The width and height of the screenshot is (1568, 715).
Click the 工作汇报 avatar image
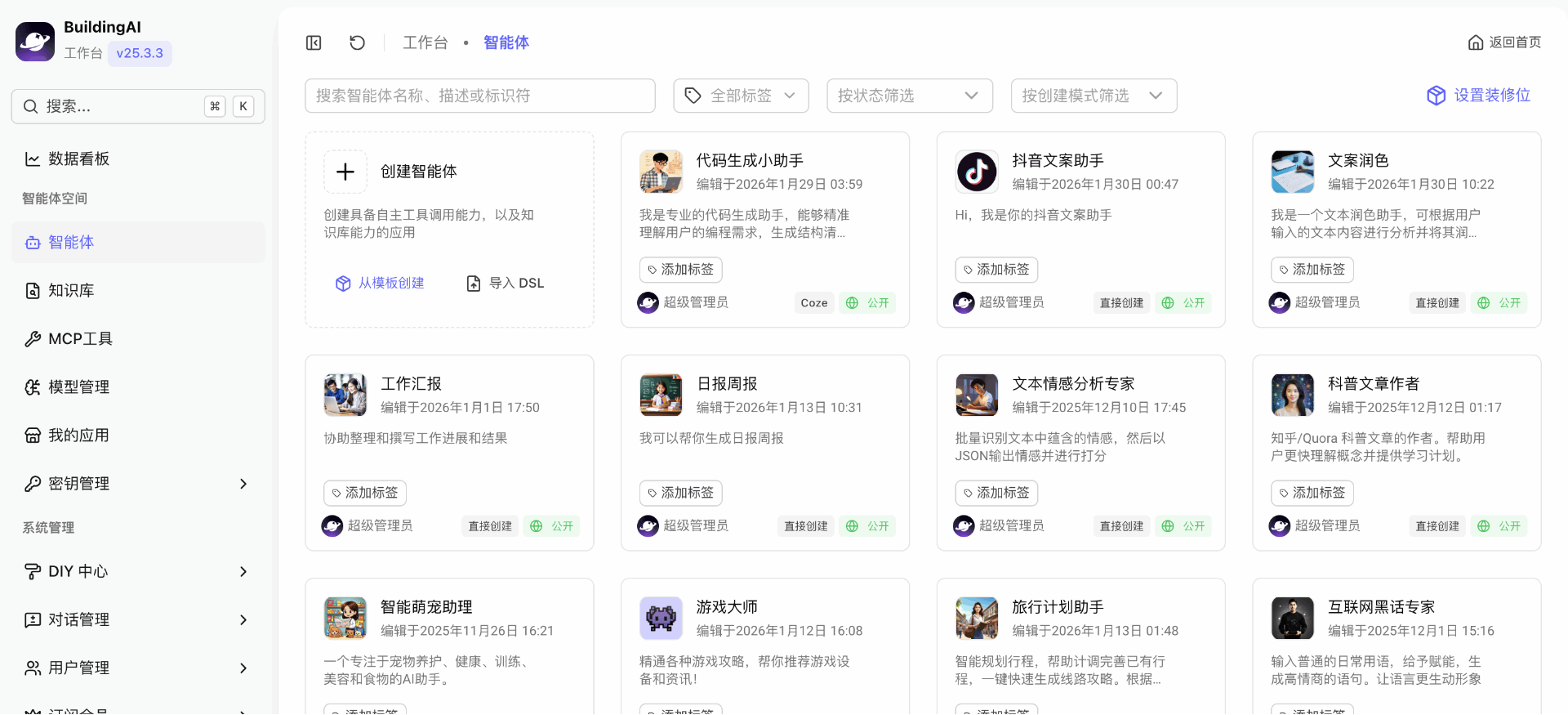(x=345, y=395)
